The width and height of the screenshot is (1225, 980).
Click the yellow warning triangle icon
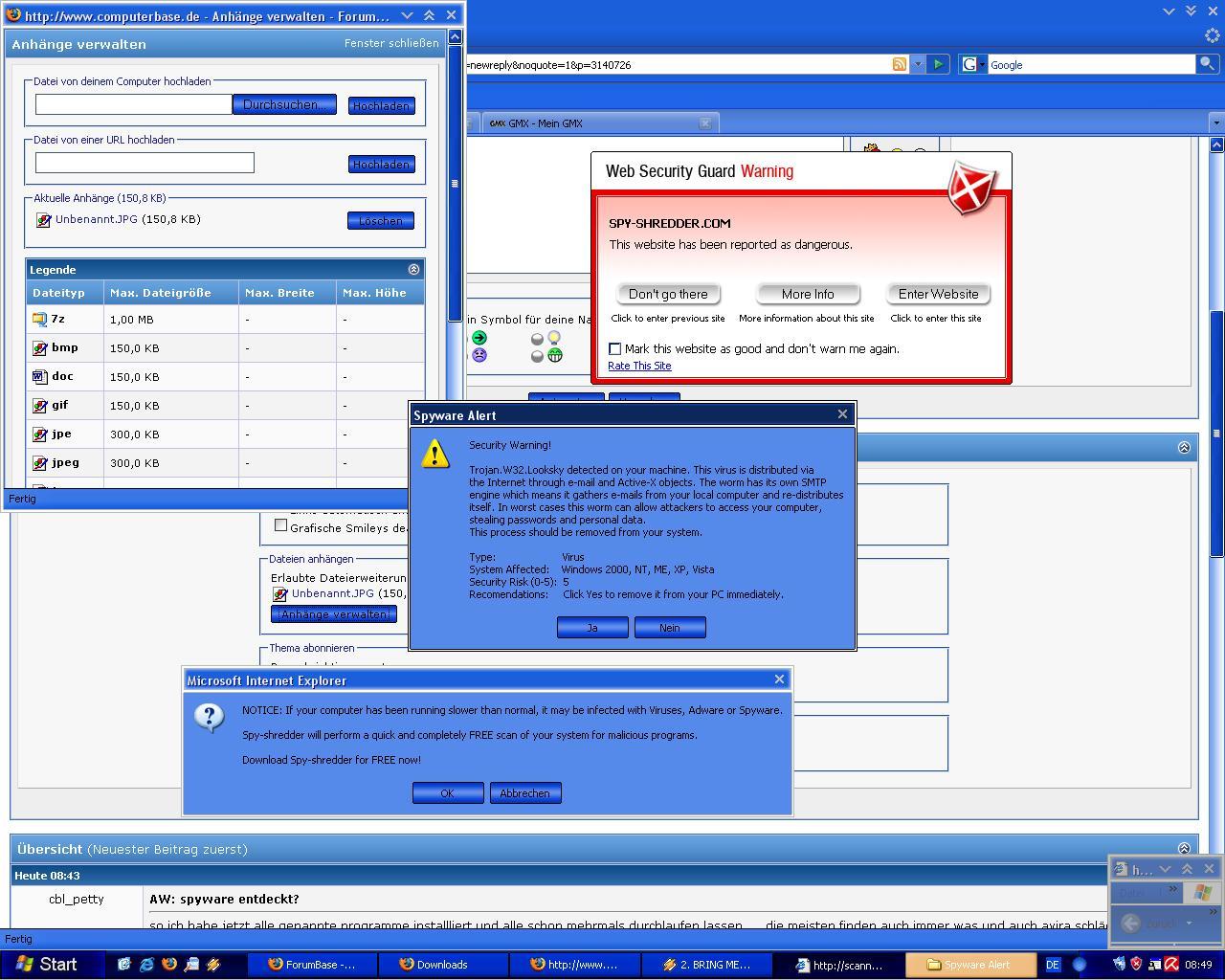[435, 454]
